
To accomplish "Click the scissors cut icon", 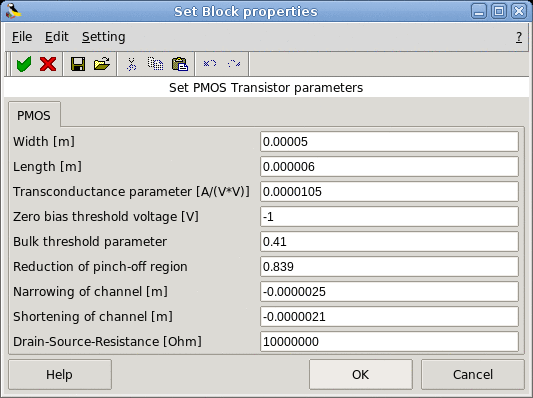I will pyautogui.click(x=132, y=64).
